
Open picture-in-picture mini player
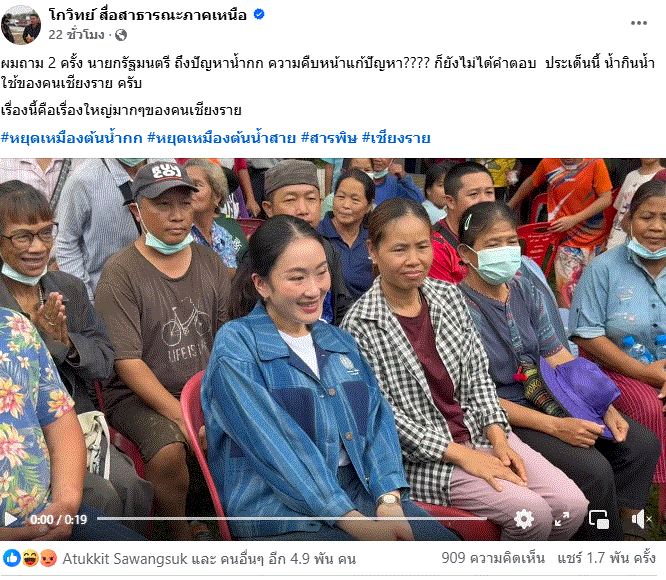pyautogui.click(x=599, y=519)
